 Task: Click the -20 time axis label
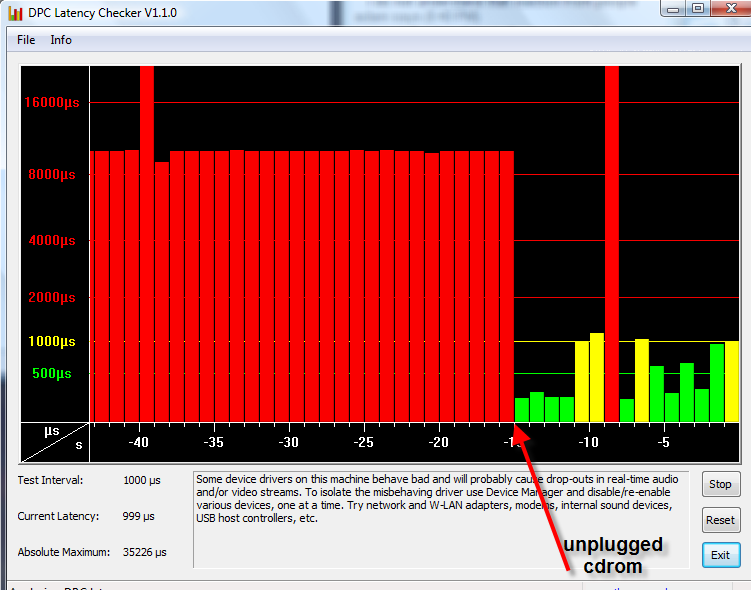click(439, 442)
